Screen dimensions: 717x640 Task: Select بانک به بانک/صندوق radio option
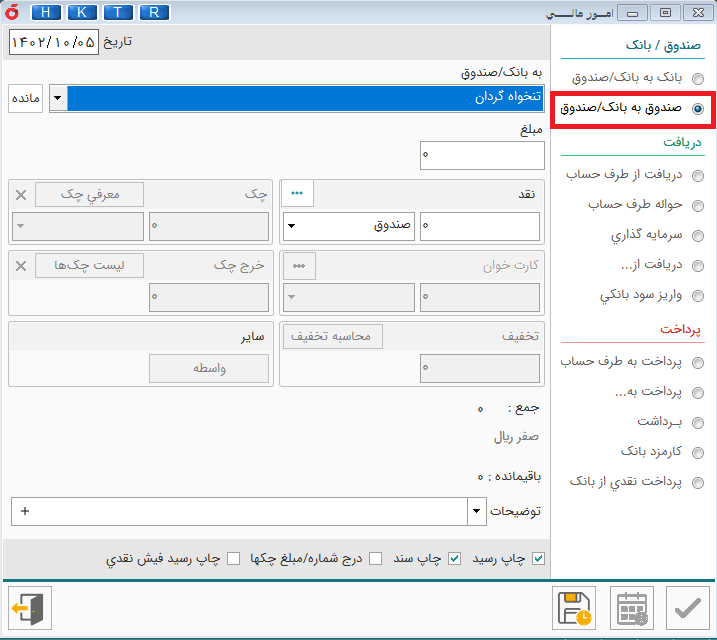click(697, 78)
